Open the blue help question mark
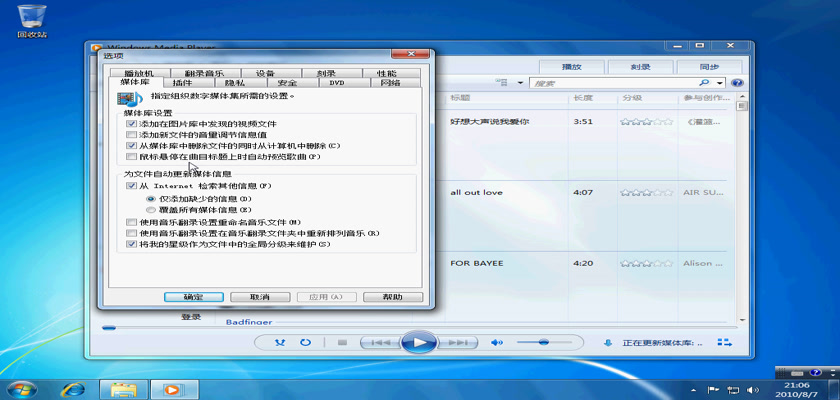 tap(737, 83)
